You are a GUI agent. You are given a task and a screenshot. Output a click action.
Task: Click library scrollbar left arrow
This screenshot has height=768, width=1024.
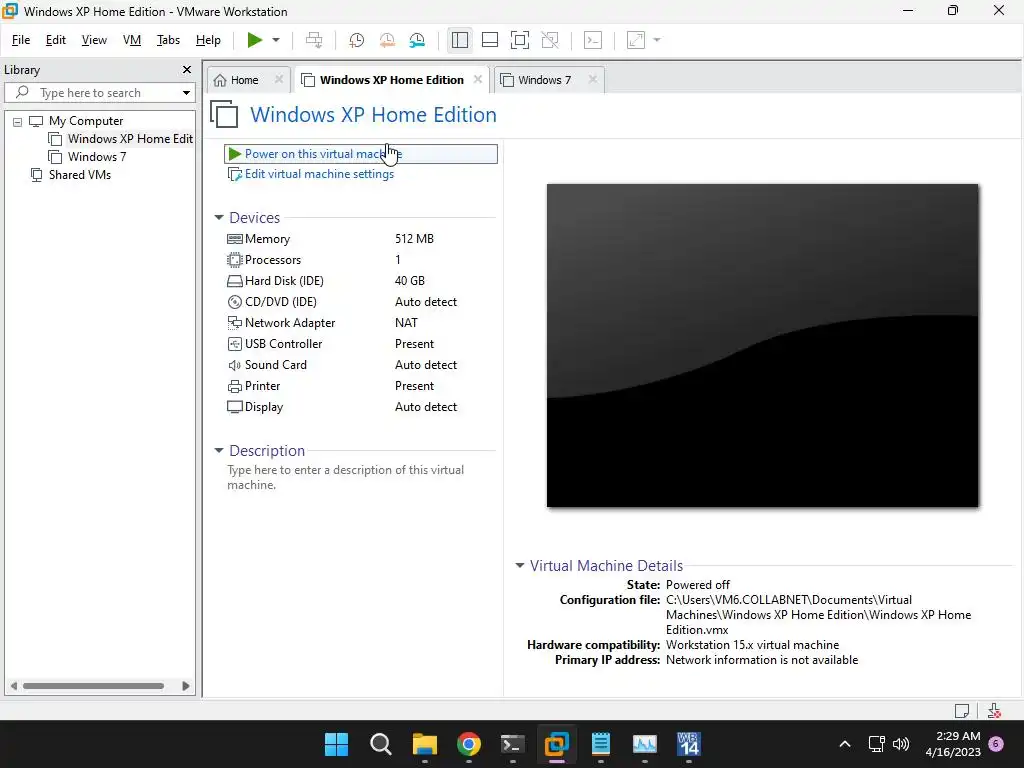tap(14, 686)
